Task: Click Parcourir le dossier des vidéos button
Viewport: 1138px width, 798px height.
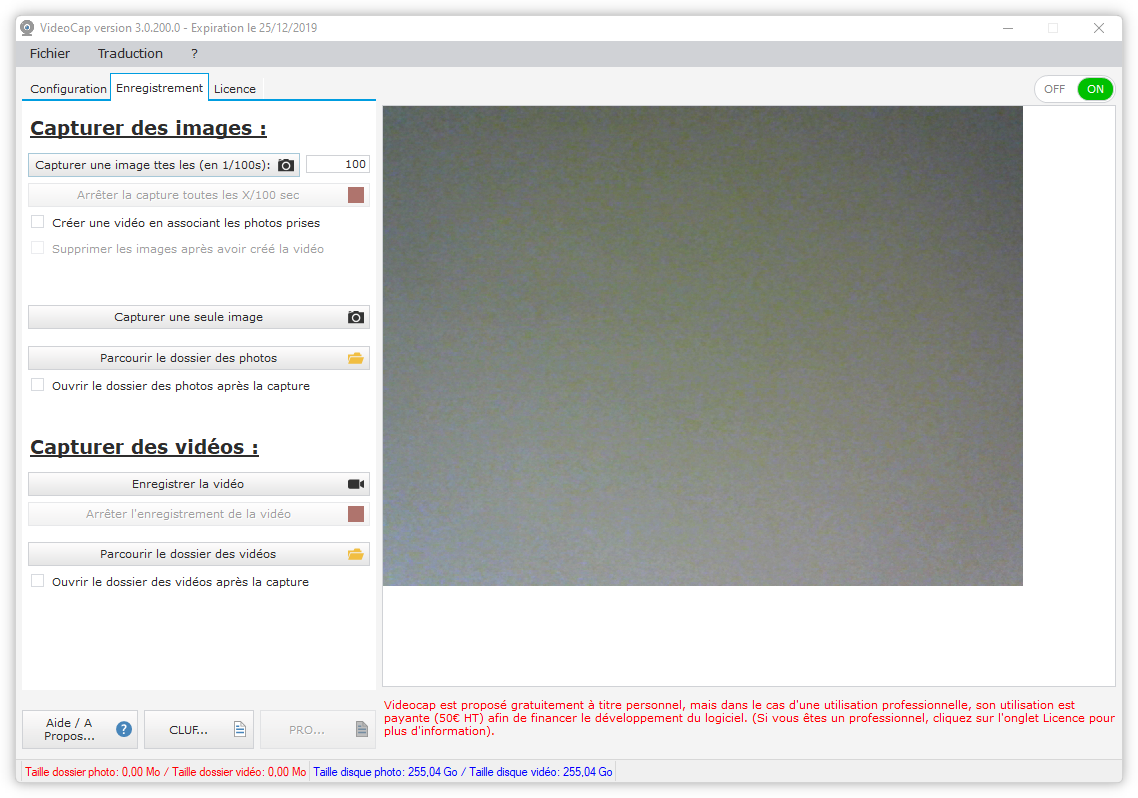Action: 188,554
